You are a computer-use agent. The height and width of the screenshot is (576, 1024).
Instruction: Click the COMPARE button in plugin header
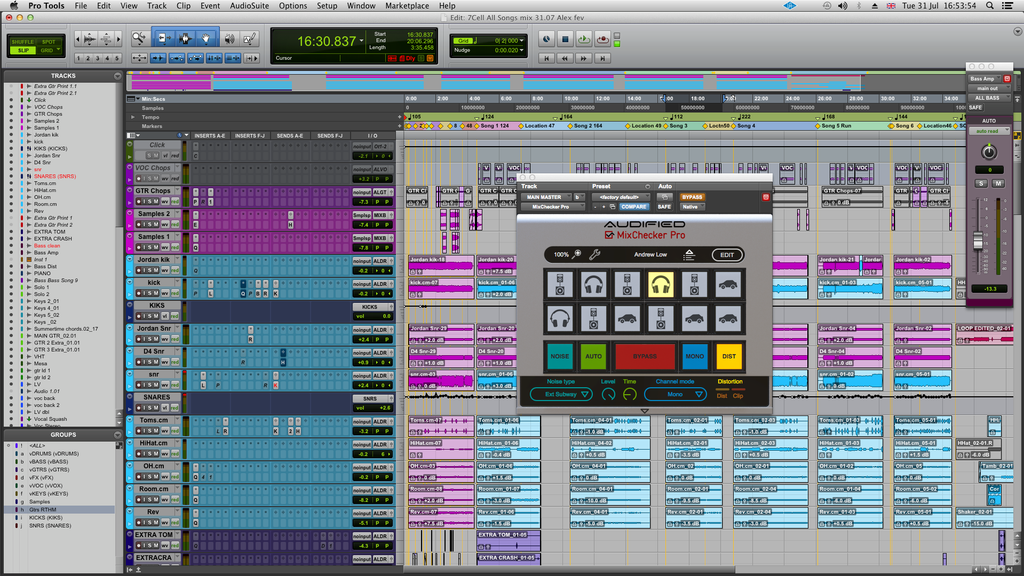pos(636,207)
